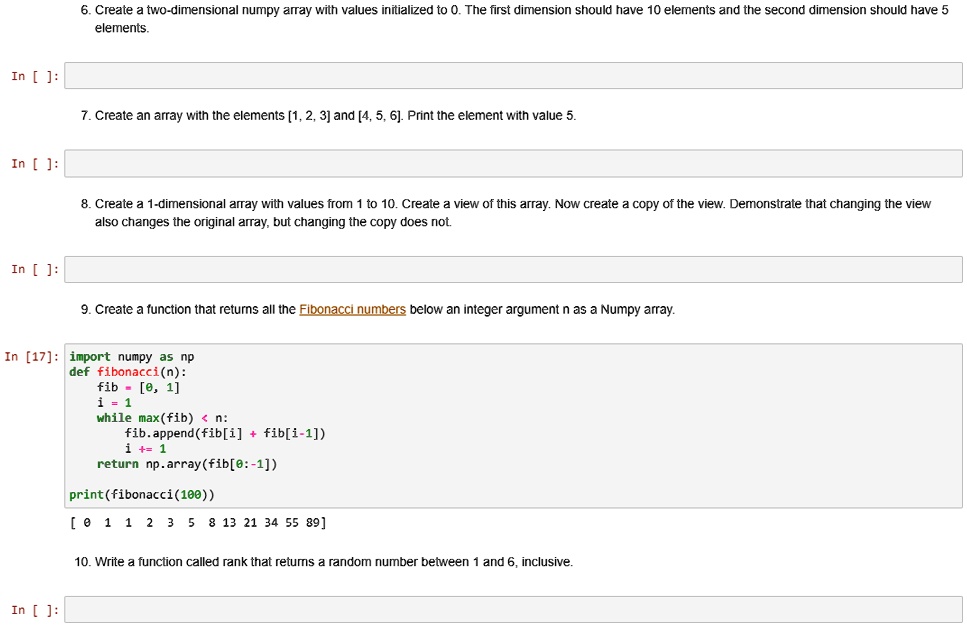Click the empty code cell under question 7

[513, 163]
